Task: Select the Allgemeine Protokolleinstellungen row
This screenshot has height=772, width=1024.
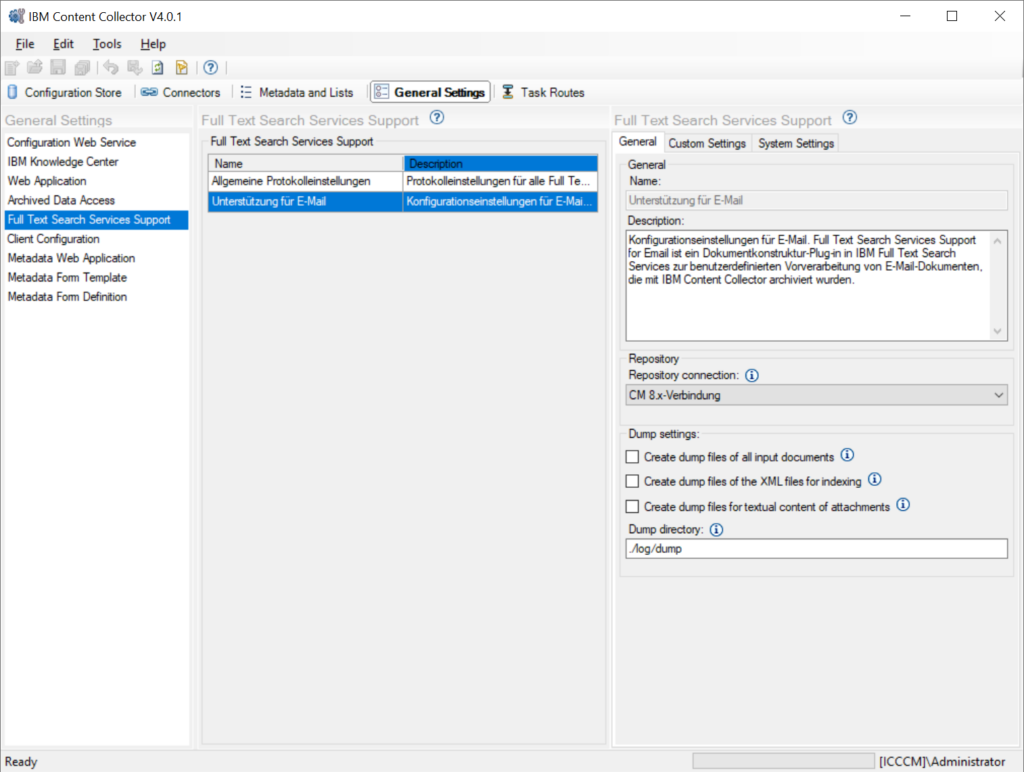Action: click(403, 182)
